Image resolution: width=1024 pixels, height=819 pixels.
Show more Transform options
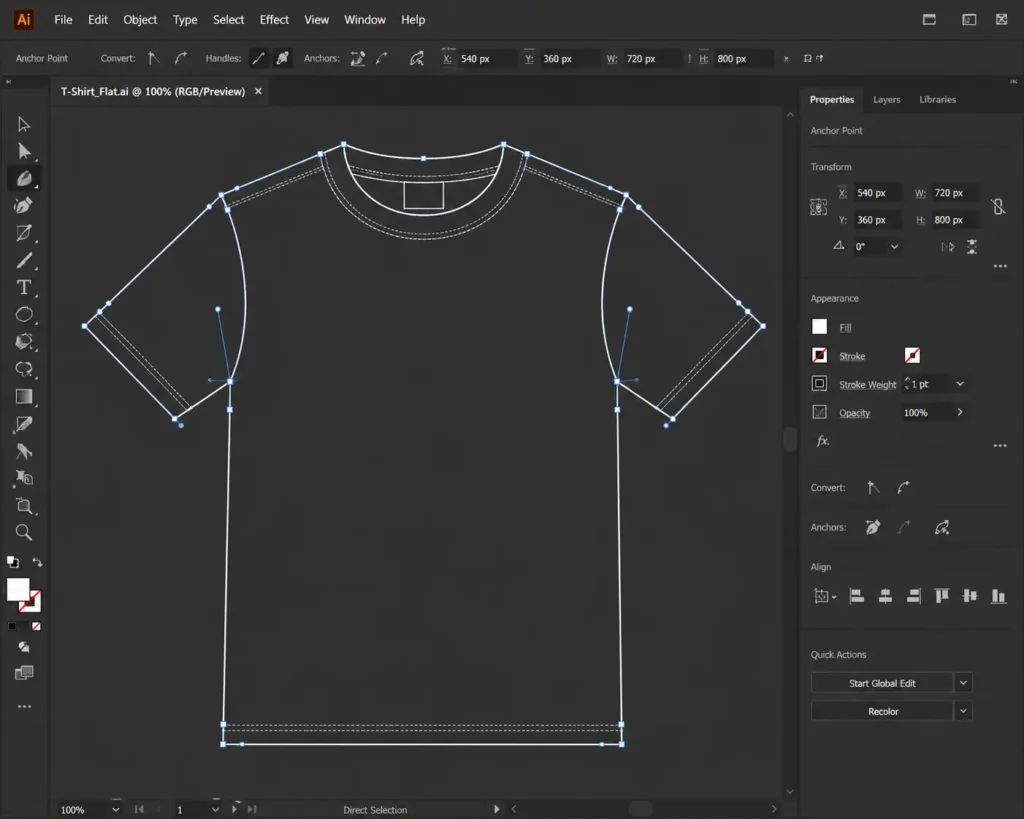1000,266
